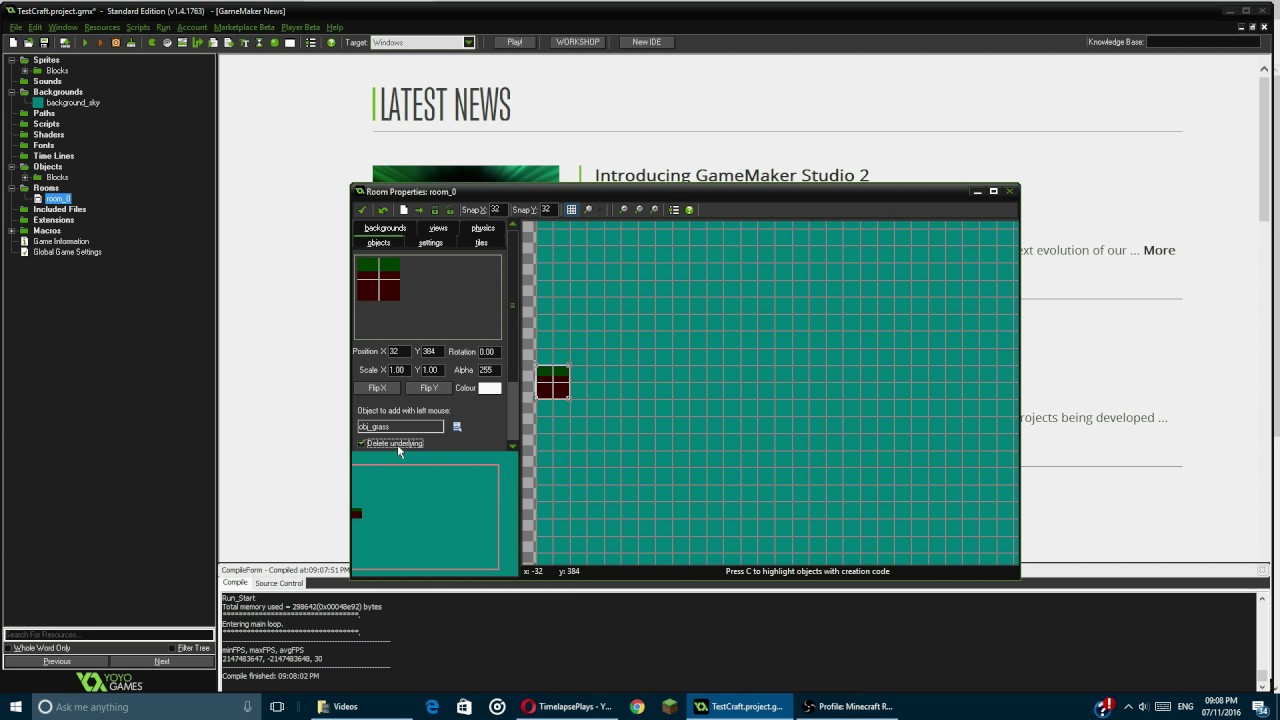Click Search For Resources field
1280x720 pixels.
click(109, 635)
